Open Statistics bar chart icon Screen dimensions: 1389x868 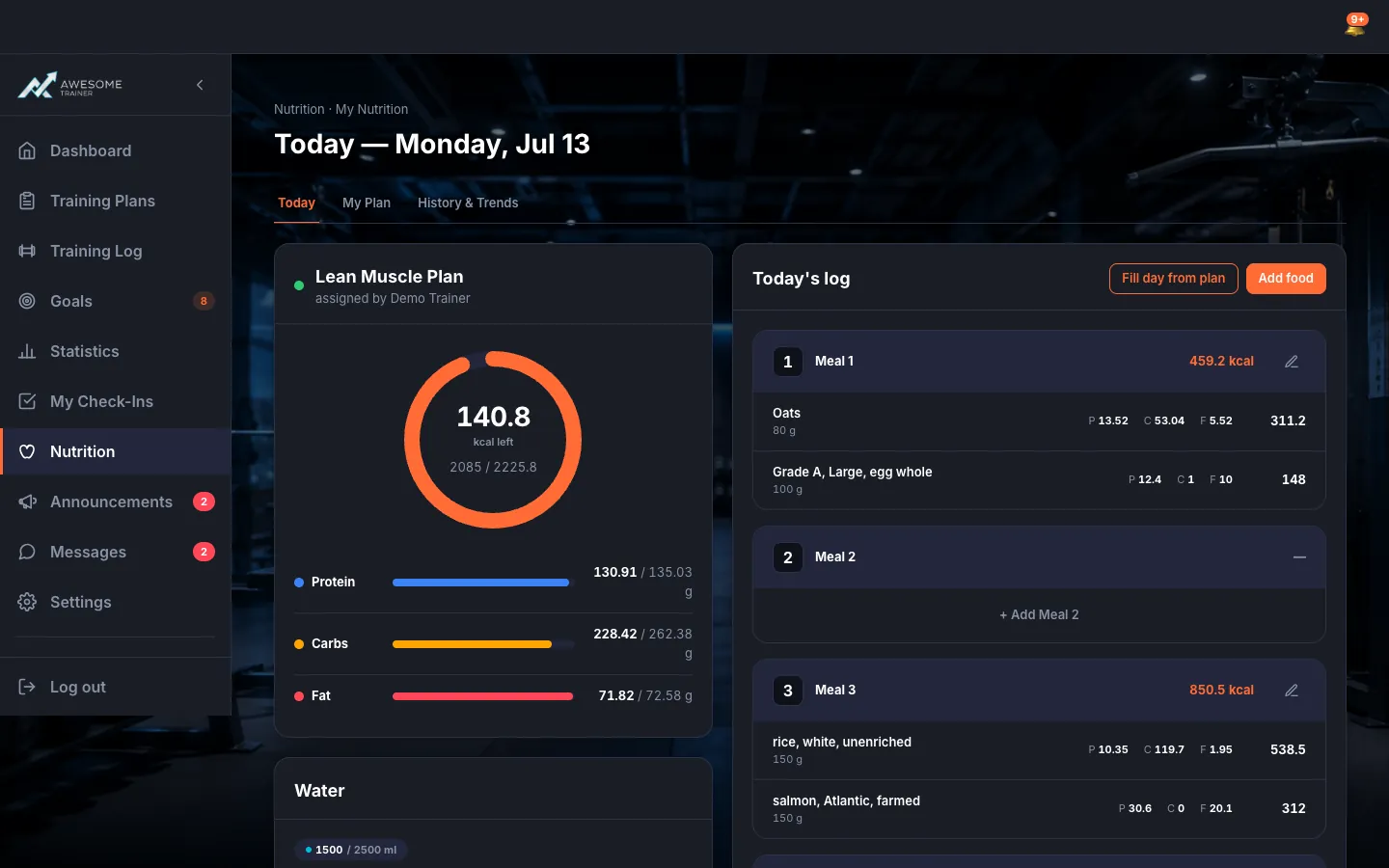[27, 351]
